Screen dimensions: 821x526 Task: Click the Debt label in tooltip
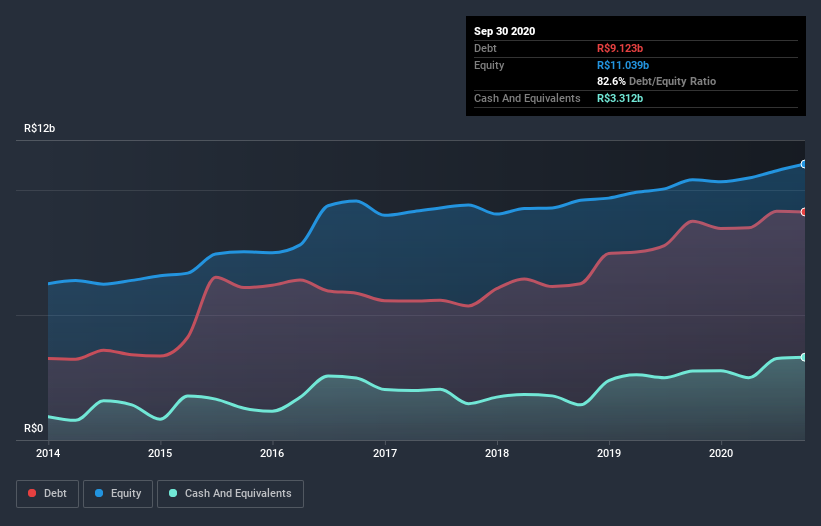[x=485, y=48]
